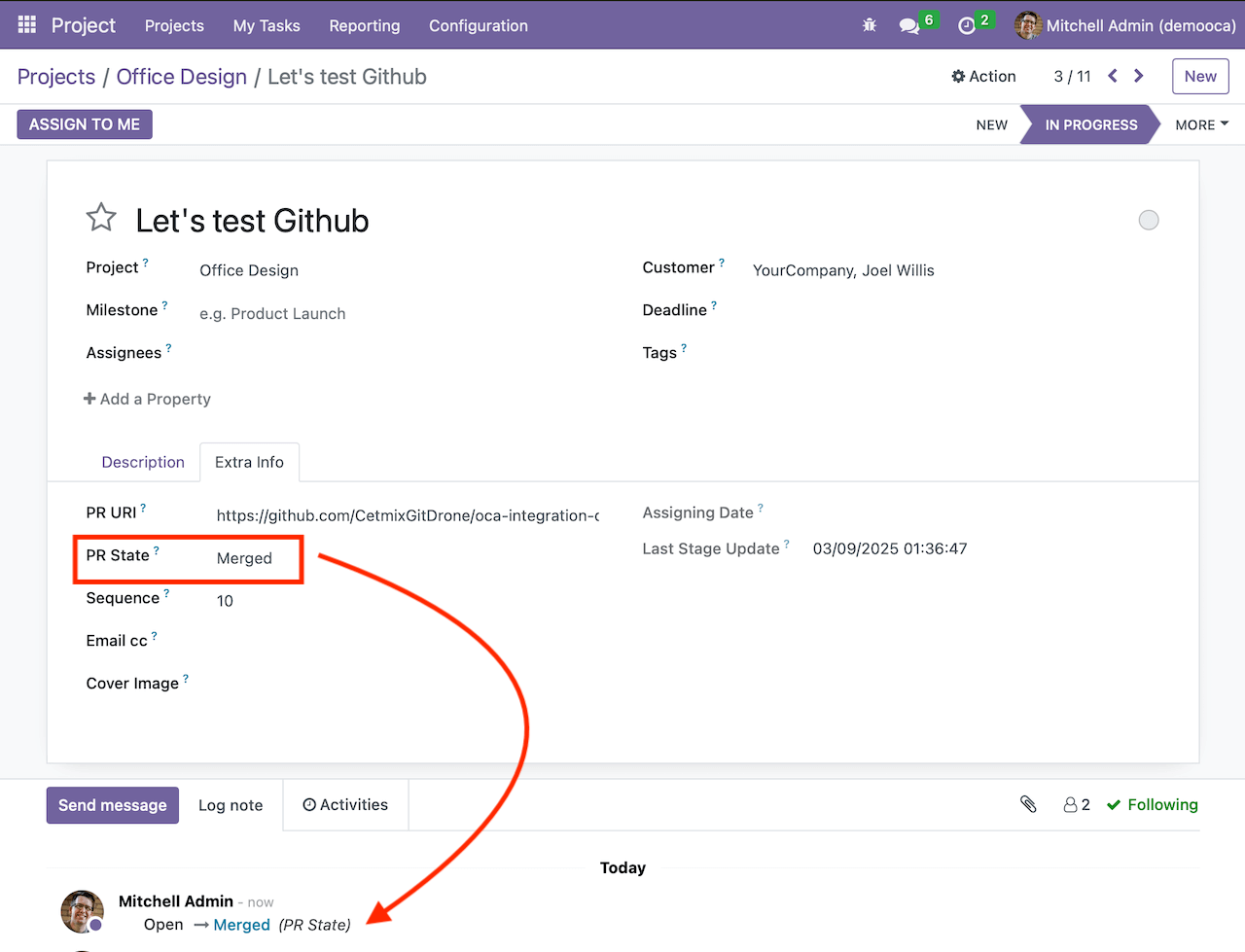Open the PR URI GitHub link
The width and height of the screenshot is (1245, 952).
click(409, 515)
